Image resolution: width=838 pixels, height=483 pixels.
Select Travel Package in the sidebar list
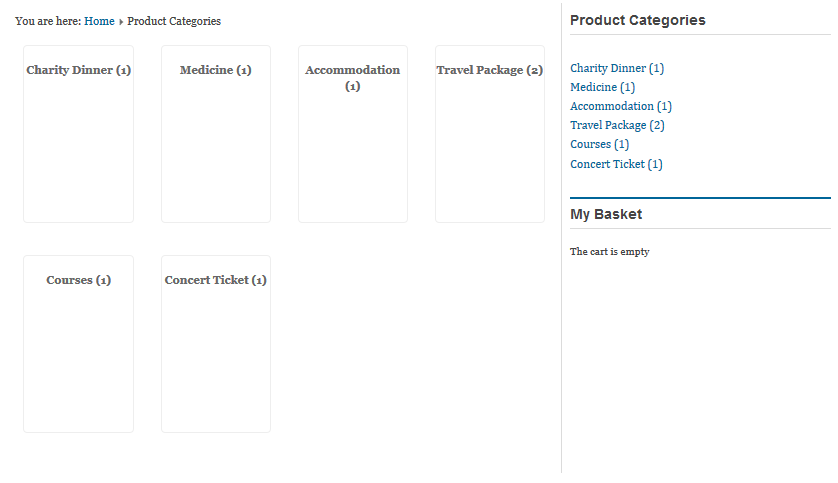click(x=608, y=125)
